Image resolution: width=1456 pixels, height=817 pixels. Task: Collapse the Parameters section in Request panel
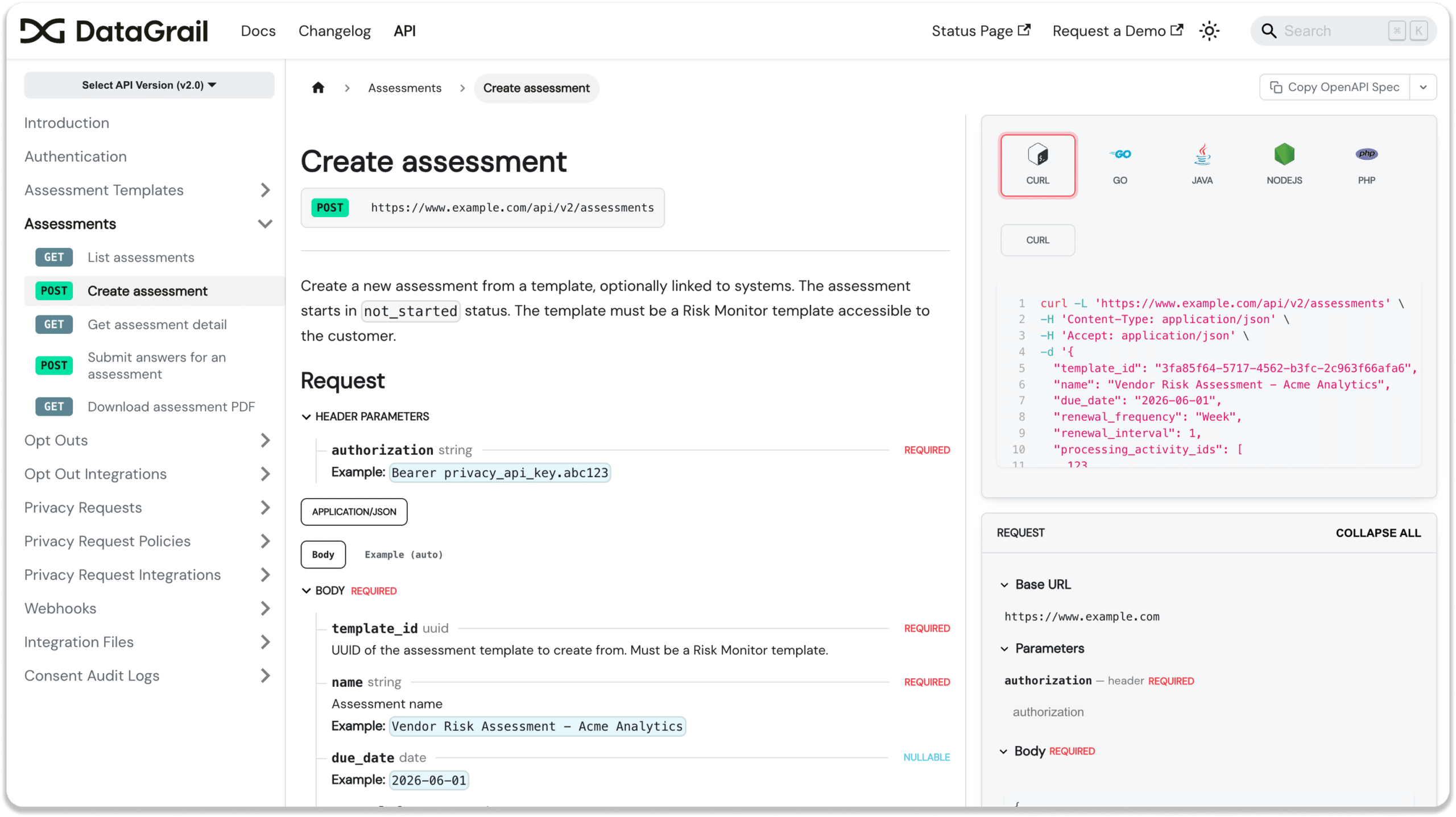tap(1042, 648)
